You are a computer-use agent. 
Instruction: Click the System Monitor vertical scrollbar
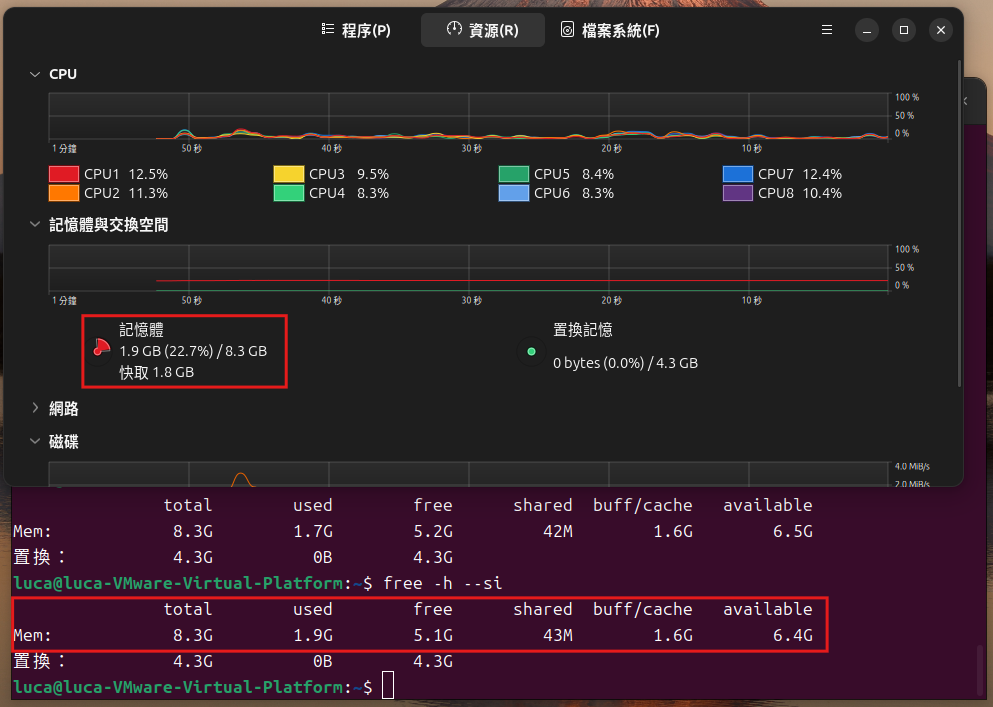[959, 223]
